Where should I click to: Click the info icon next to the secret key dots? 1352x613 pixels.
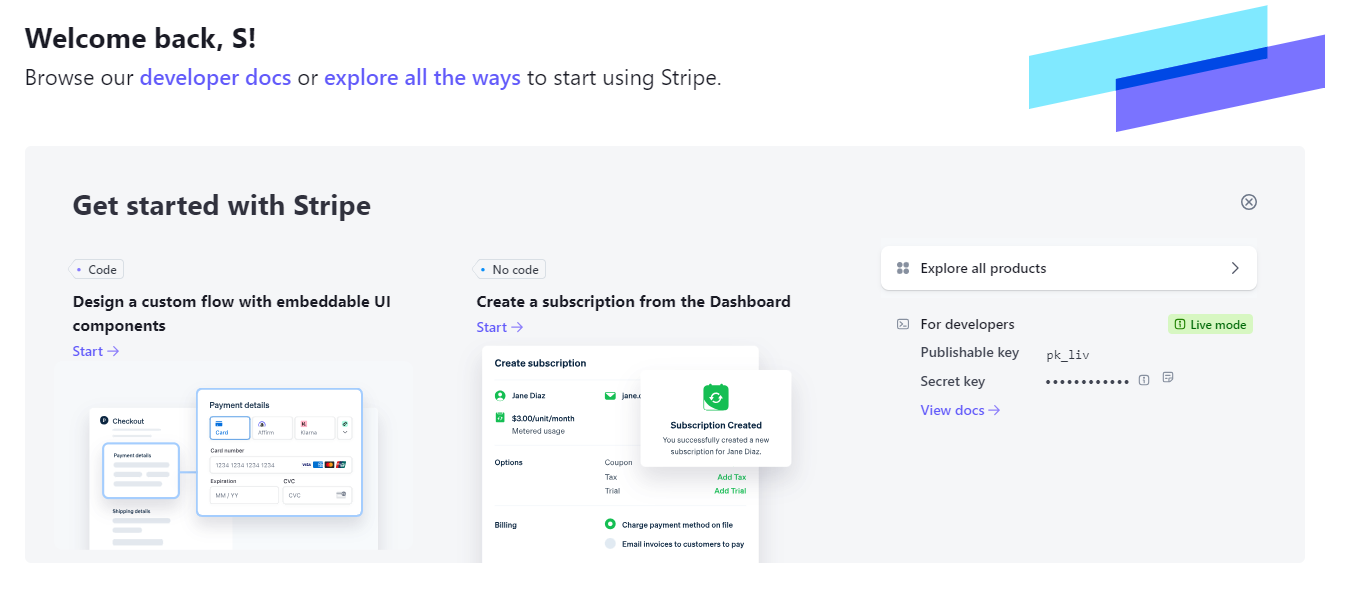pyautogui.click(x=1144, y=380)
